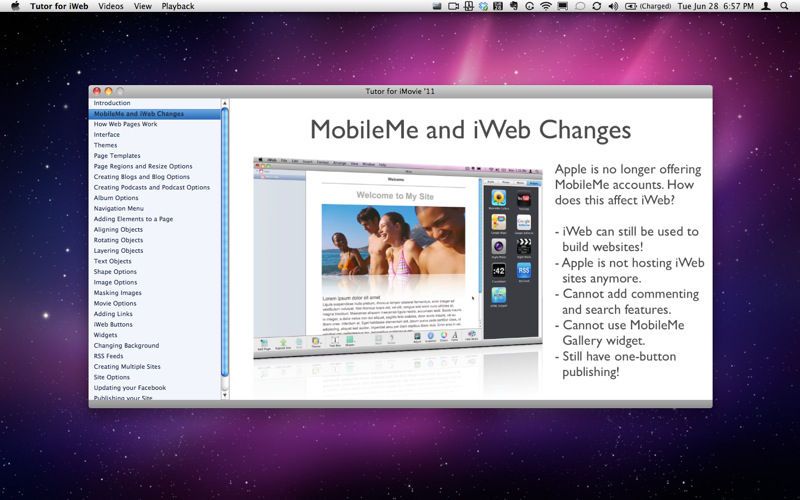
Task: Select the Adding Links lesson
Action: pos(155,314)
